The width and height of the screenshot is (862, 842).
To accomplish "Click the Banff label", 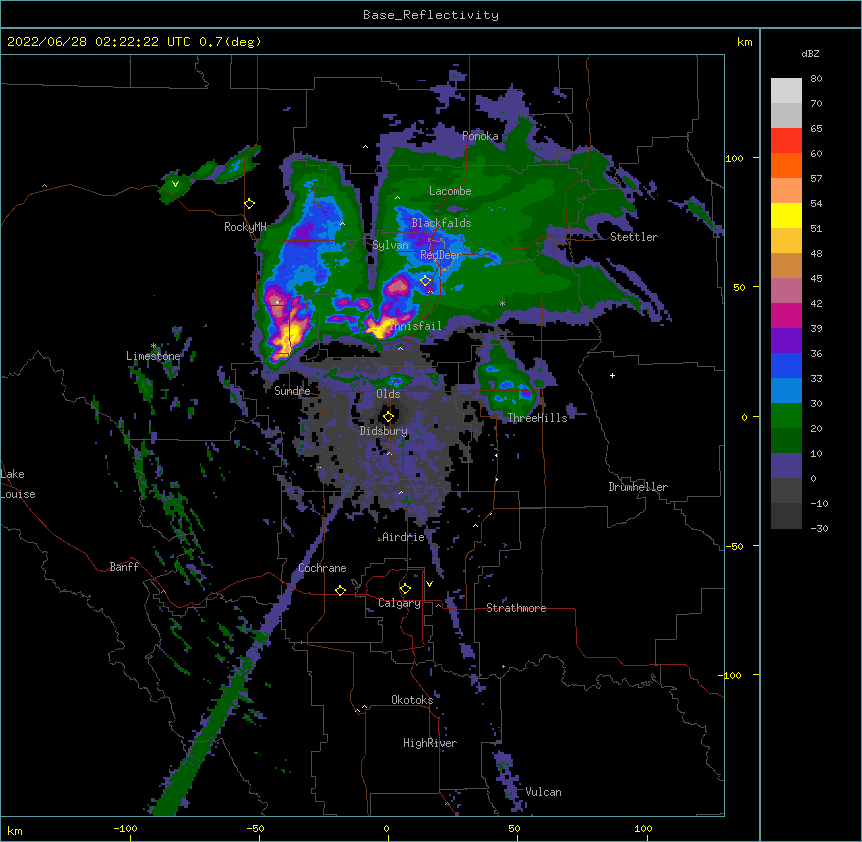I will [x=124, y=567].
